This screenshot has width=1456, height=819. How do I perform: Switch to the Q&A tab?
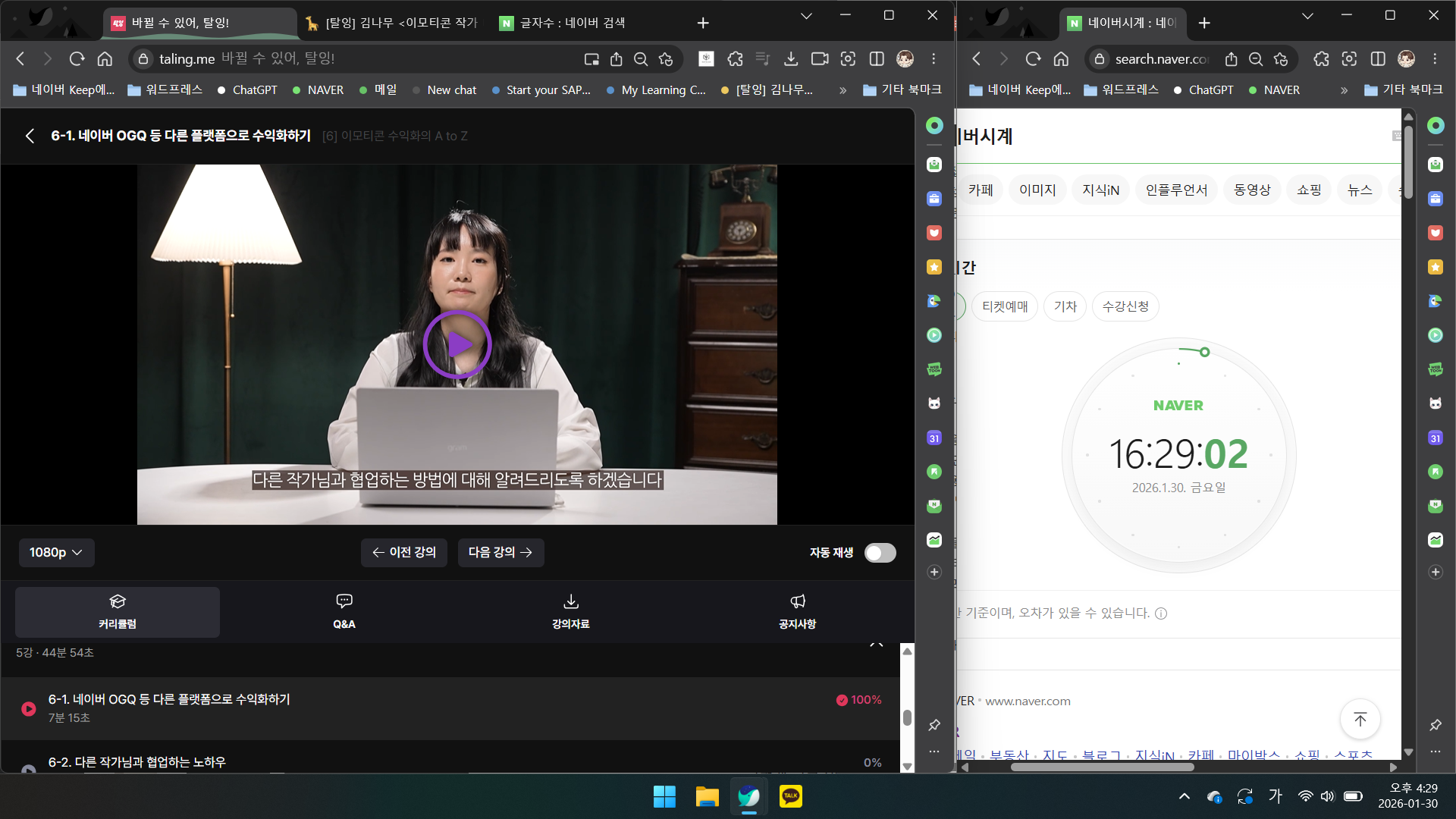point(344,611)
